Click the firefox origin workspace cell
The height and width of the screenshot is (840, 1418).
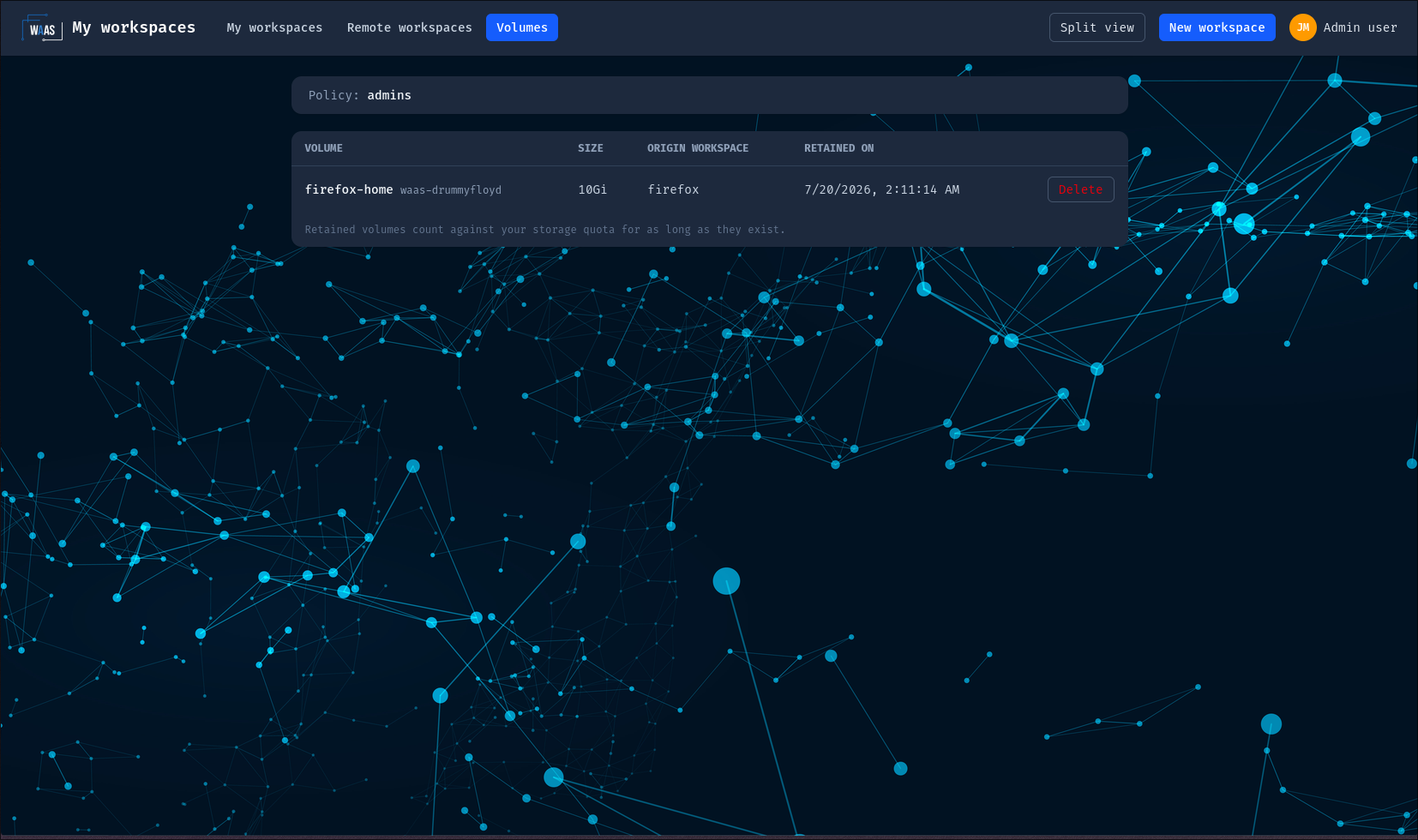pyautogui.click(x=673, y=189)
